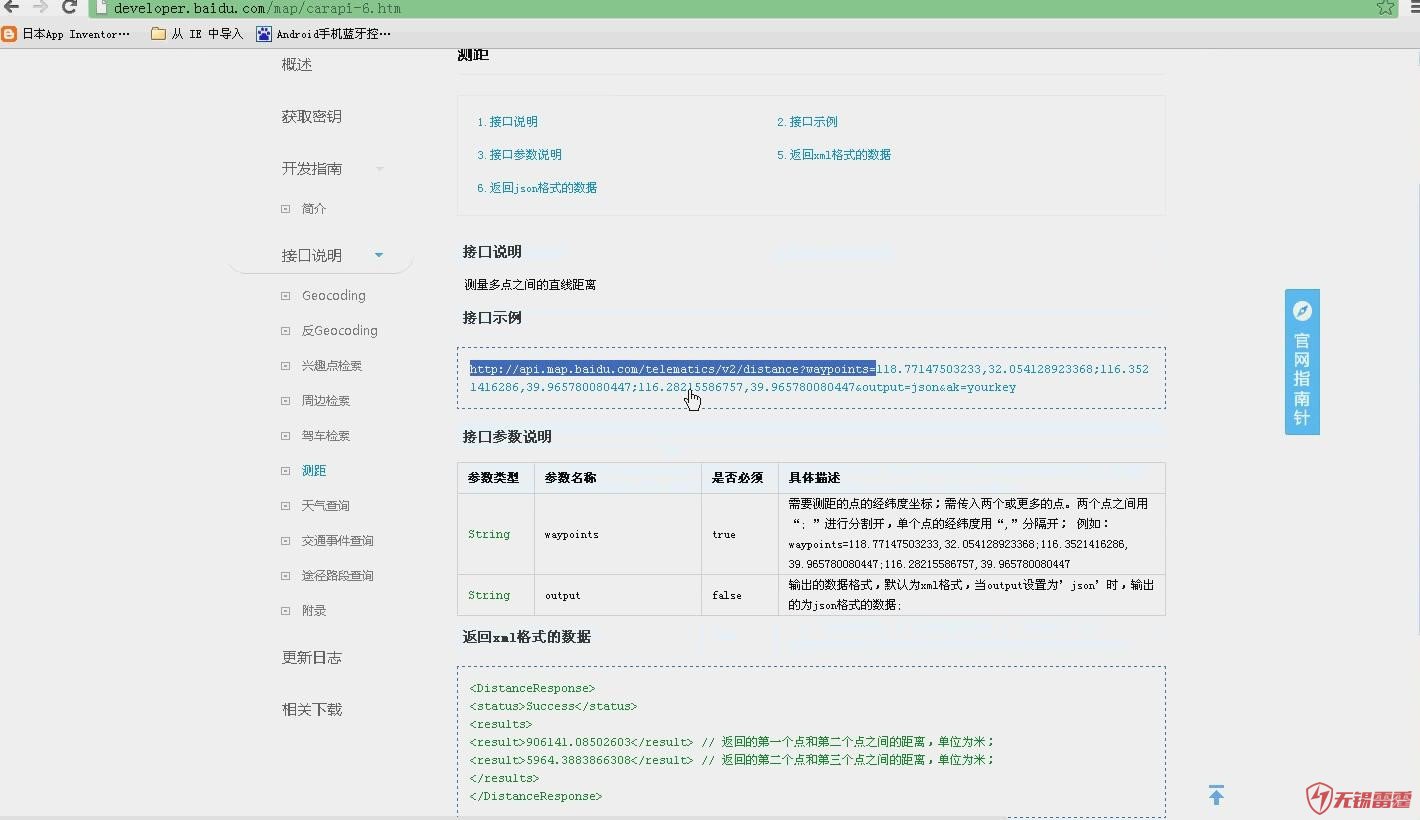
Task: Open the 从 IE 中导入 bookmarks folder
Action: coord(197,34)
